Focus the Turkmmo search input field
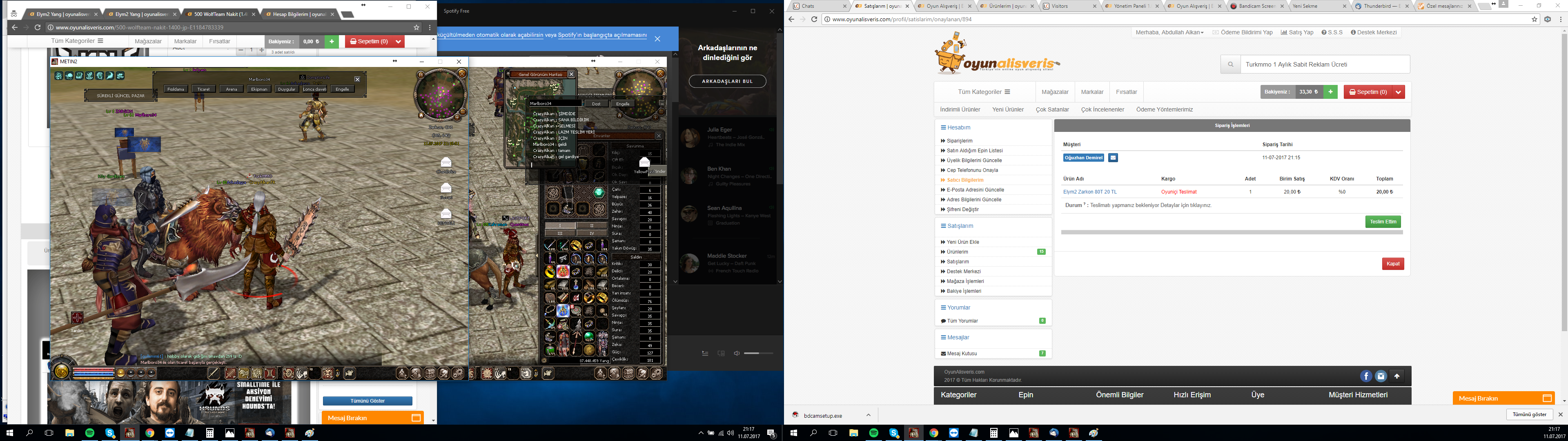1568x441 pixels. point(1325,65)
